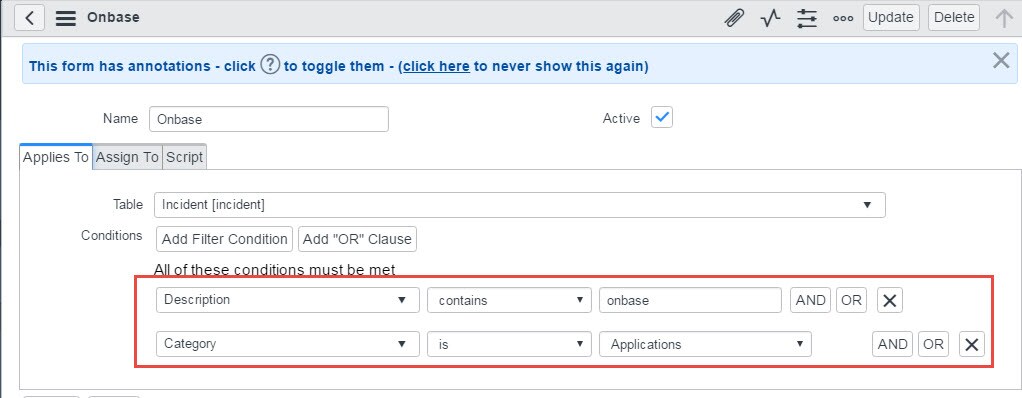Dismiss the annotations banner with X
This screenshot has width=1022, height=398.
[1000, 61]
